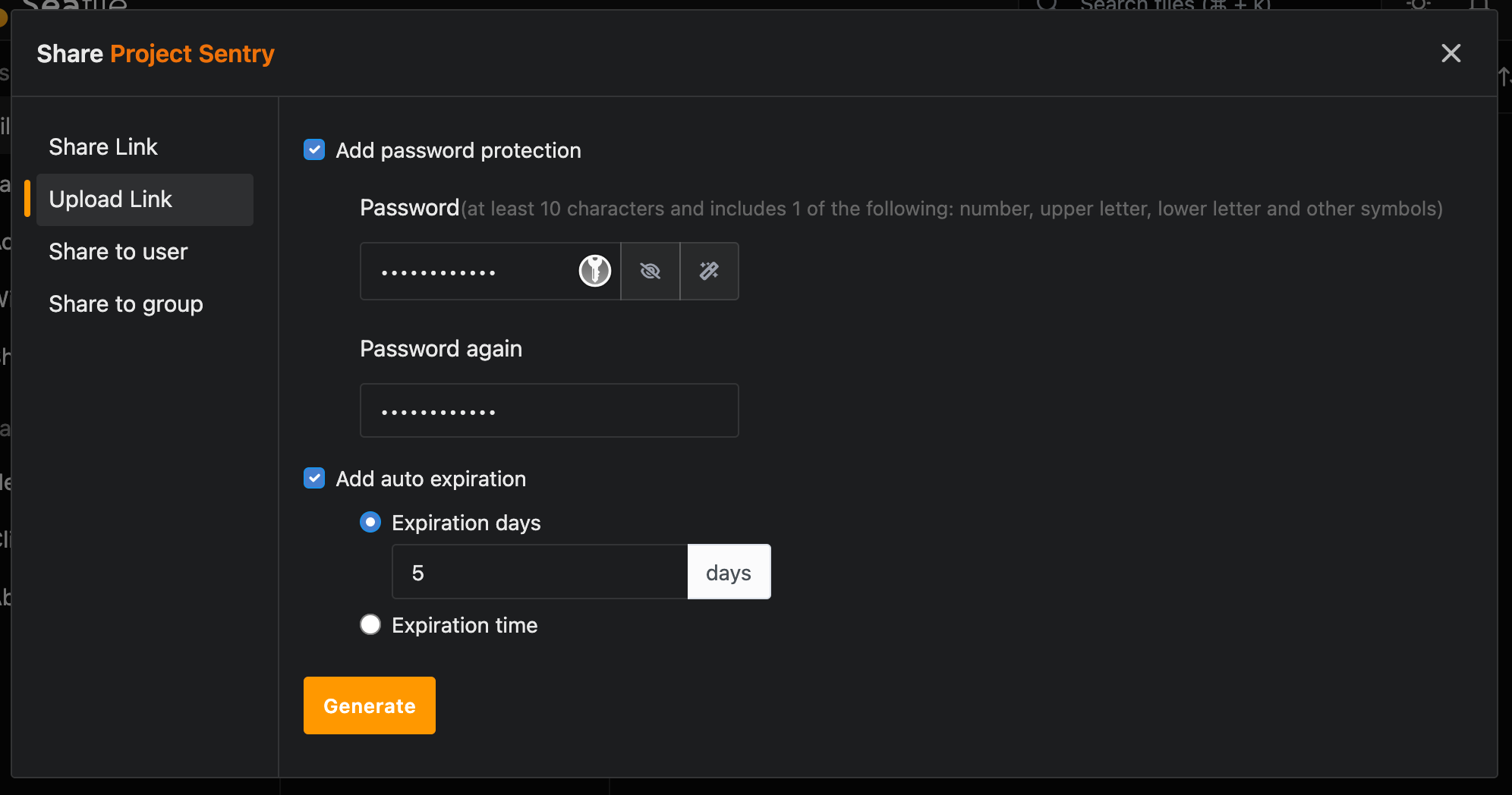Focus the Password again field
The height and width of the screenshot is (795, 1512).
549,410
